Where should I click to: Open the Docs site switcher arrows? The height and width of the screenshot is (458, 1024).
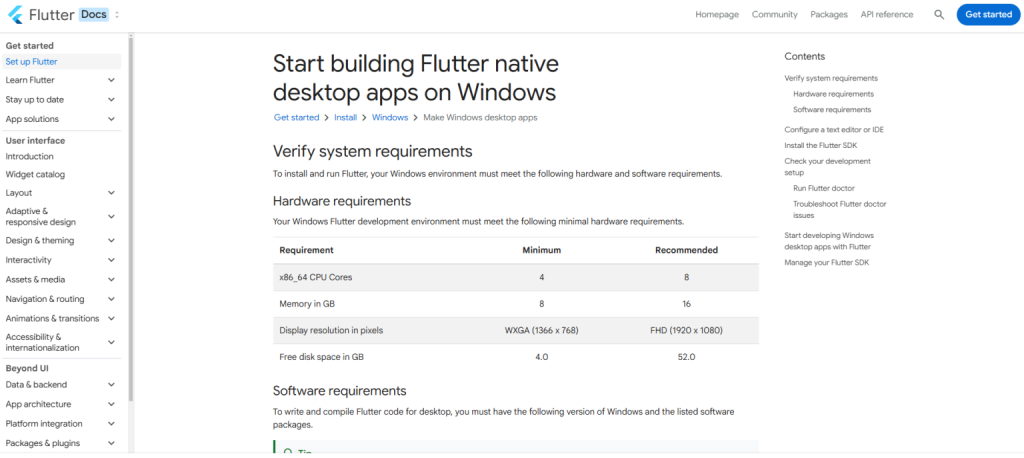coord(117,14)
